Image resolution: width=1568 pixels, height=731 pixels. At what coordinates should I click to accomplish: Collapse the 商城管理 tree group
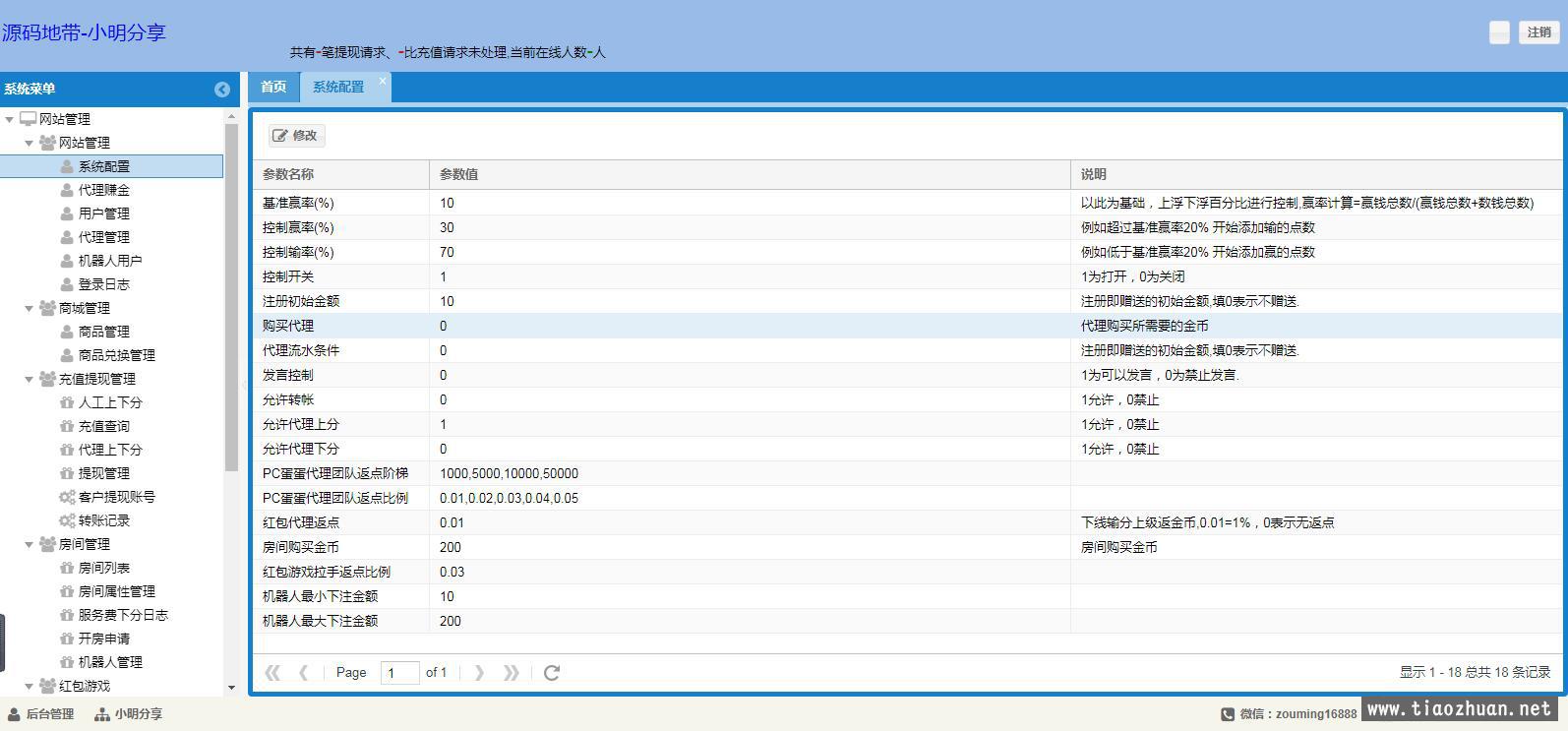pyautogui.click(x=29, y=308)
